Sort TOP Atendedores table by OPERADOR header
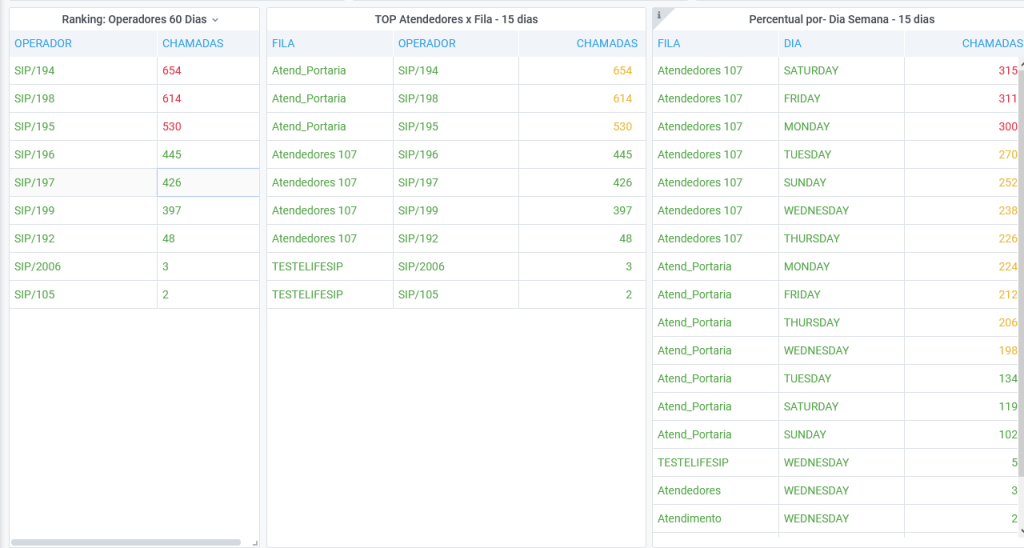1024x548 pixels. (427, 44)
